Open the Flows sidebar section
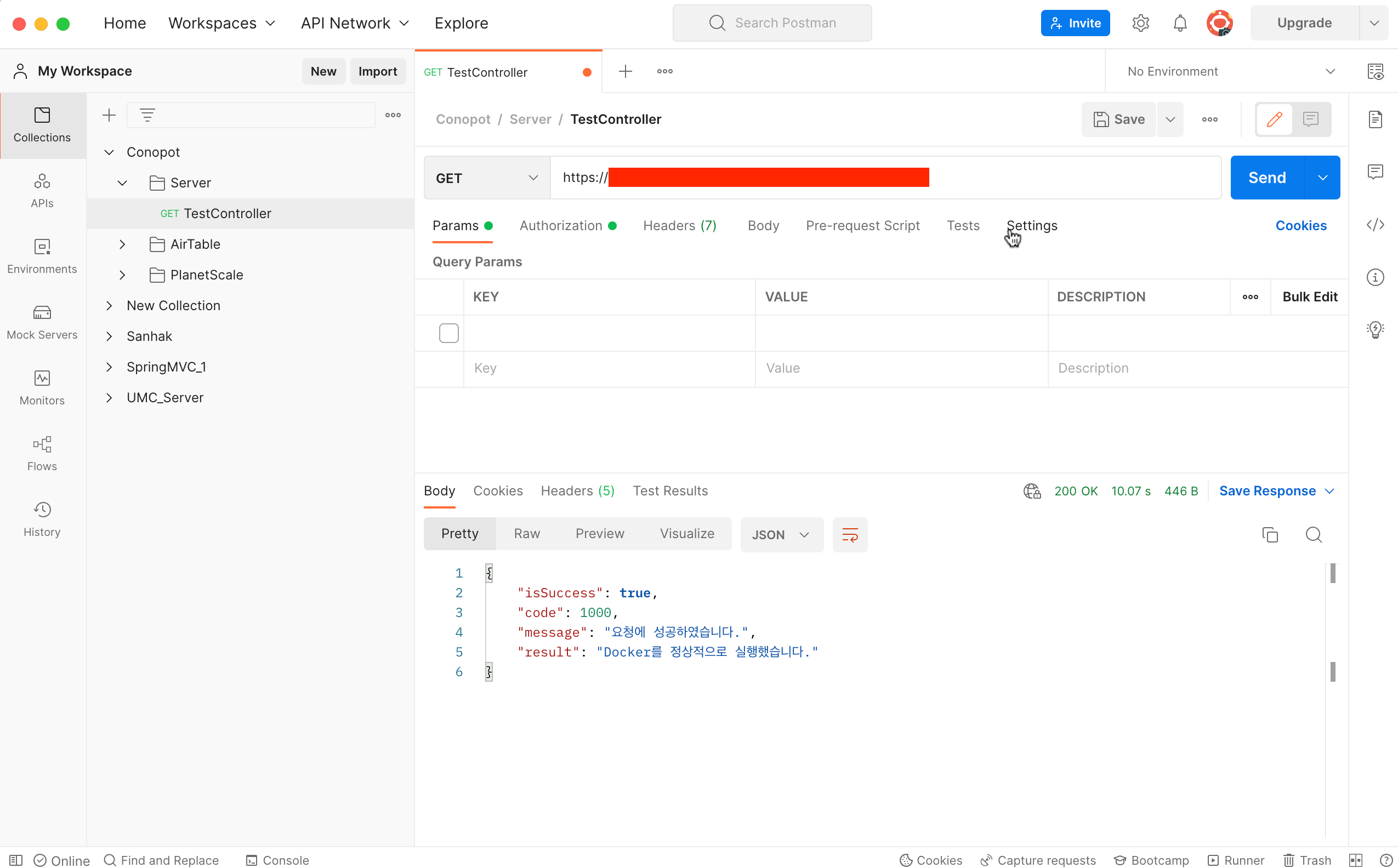1398x868 pixels. point(42,453)
